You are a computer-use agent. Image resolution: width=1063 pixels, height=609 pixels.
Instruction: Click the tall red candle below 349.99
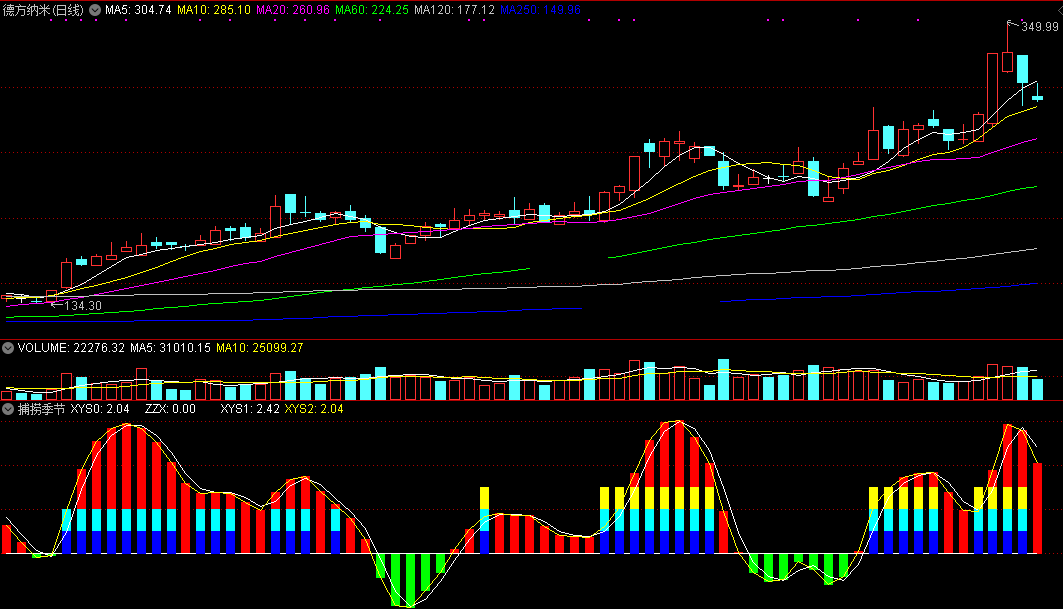point(992,88)
